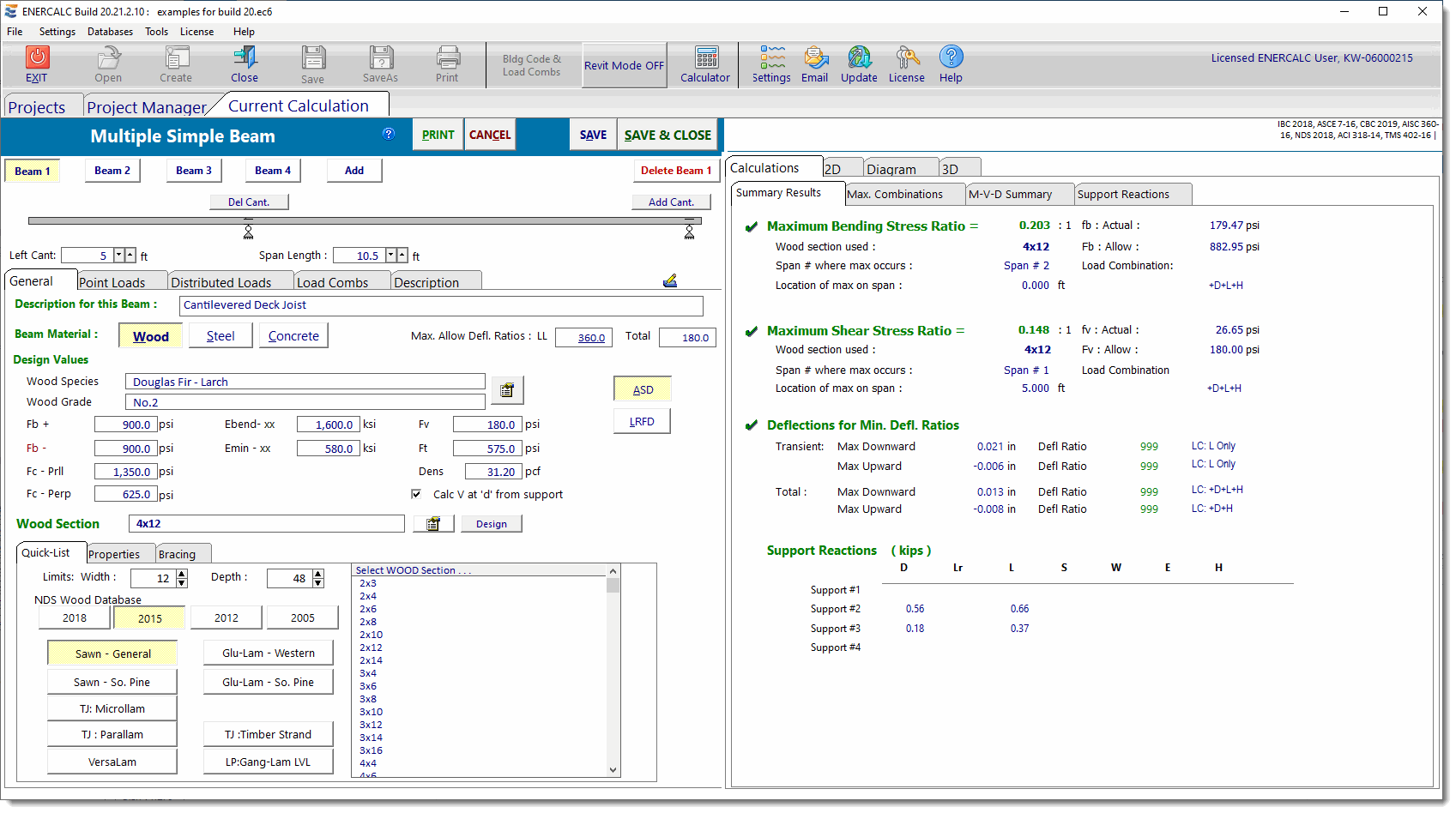Click the EXIT power icon
The image size is (1456, 813).
coord(37,58)
